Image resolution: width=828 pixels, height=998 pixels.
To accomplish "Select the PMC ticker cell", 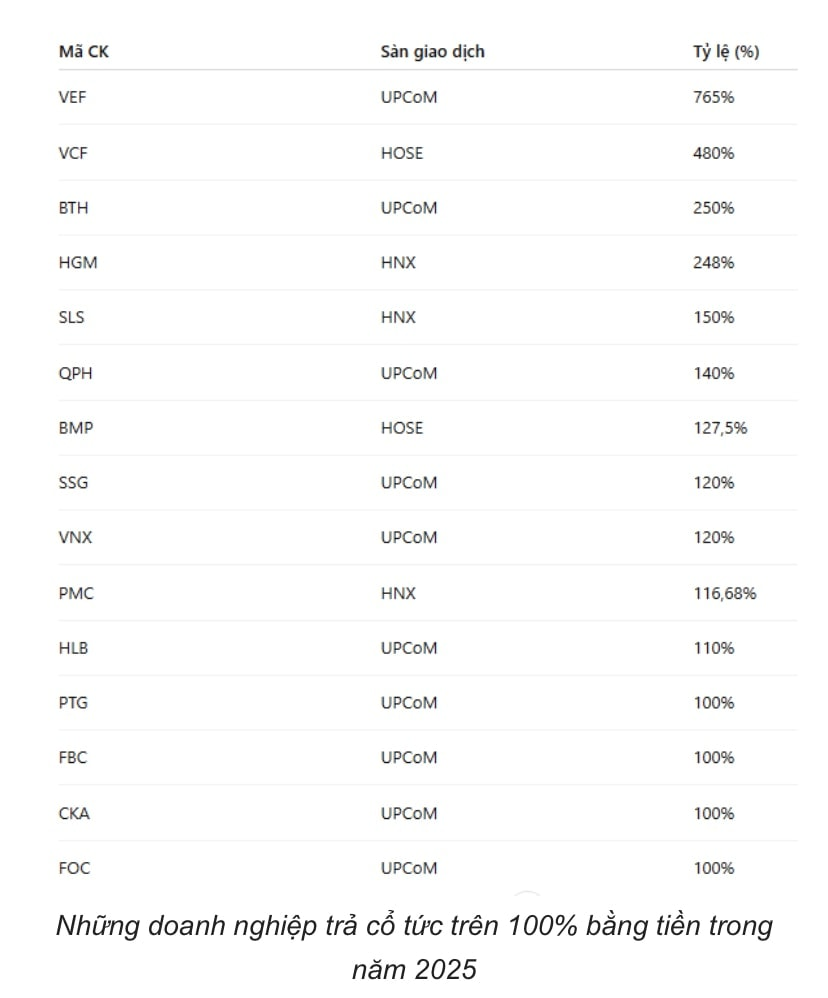I will coord(76,593).
